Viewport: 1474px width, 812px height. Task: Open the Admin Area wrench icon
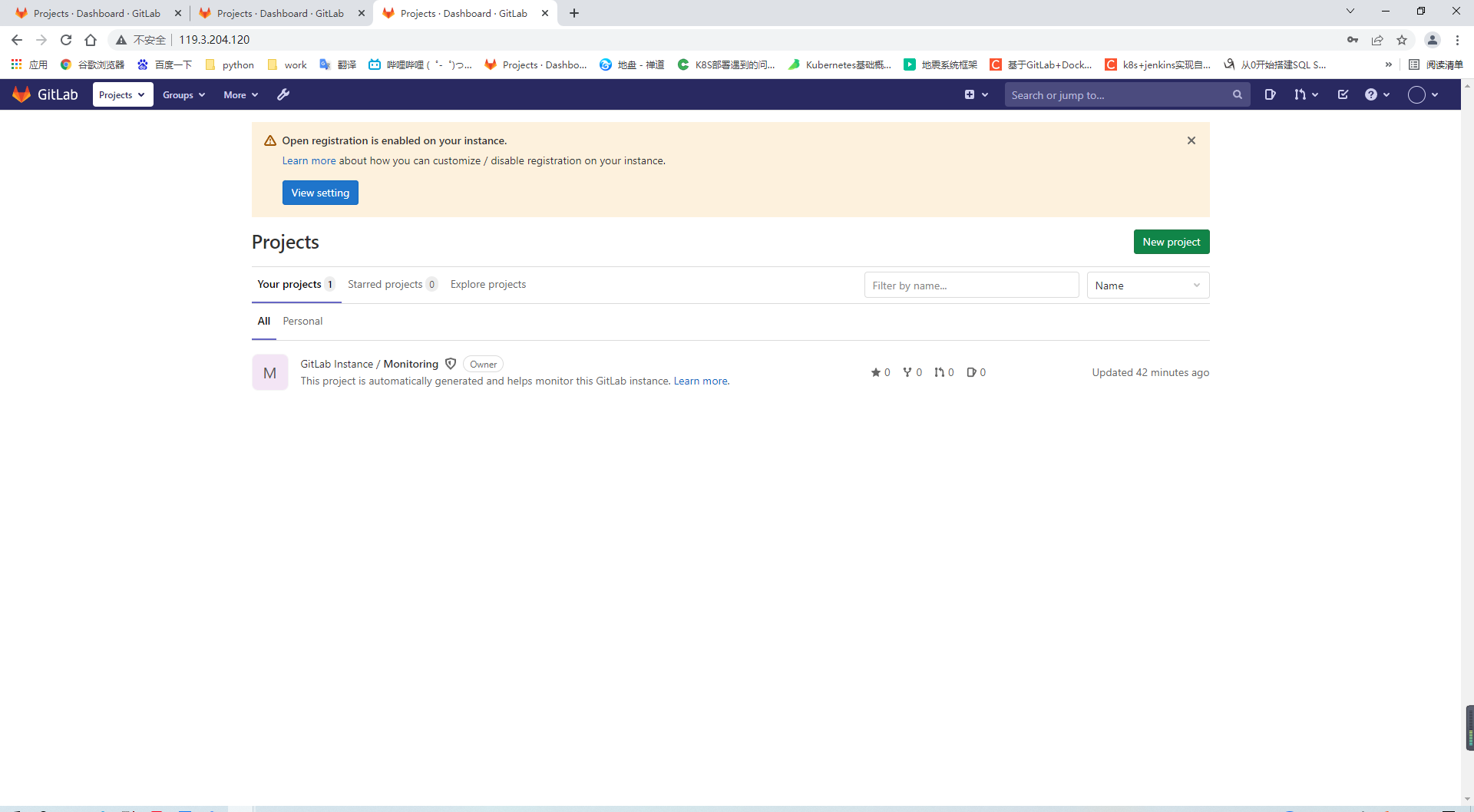pyautogui.click(x=283, y=94)
